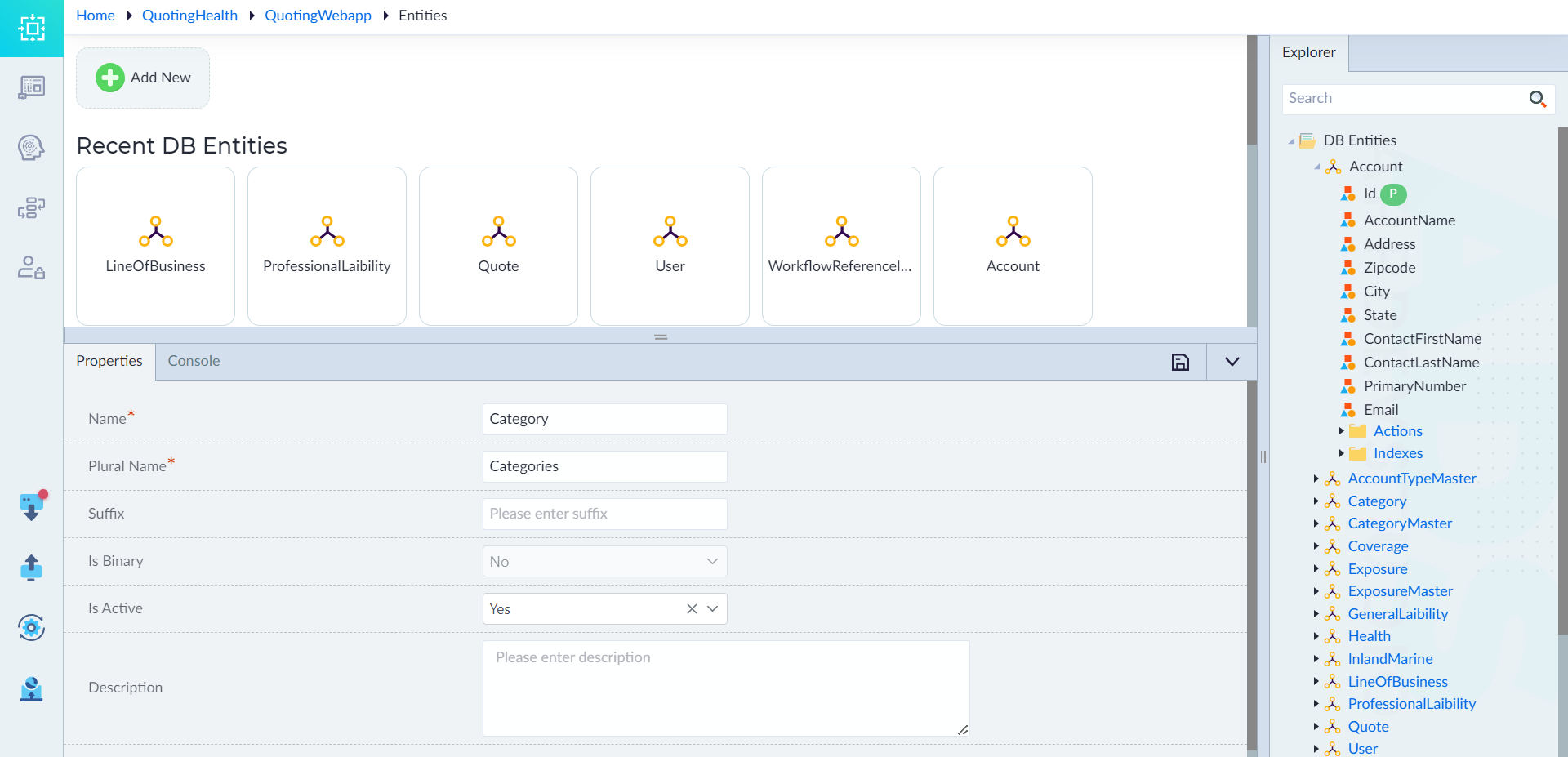Switch to the Console tab
The width and height of the screenshot is (1568, 757).
tap(194, 361)
